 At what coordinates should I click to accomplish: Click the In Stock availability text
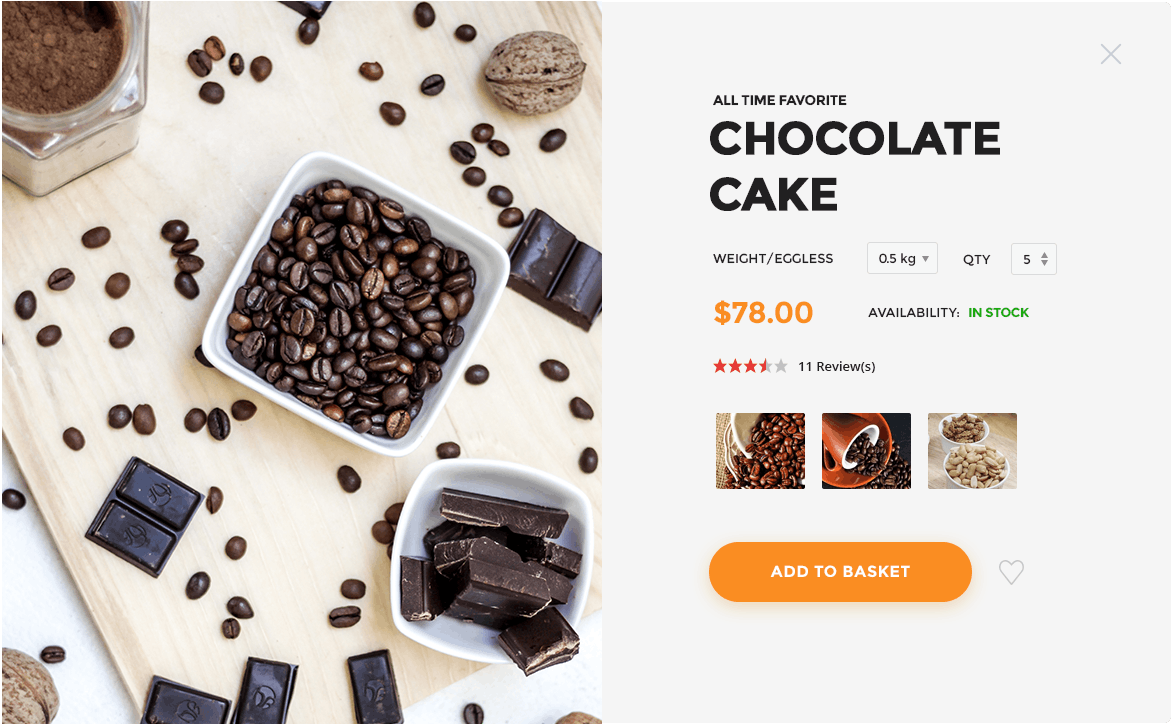tap(998, 313)
